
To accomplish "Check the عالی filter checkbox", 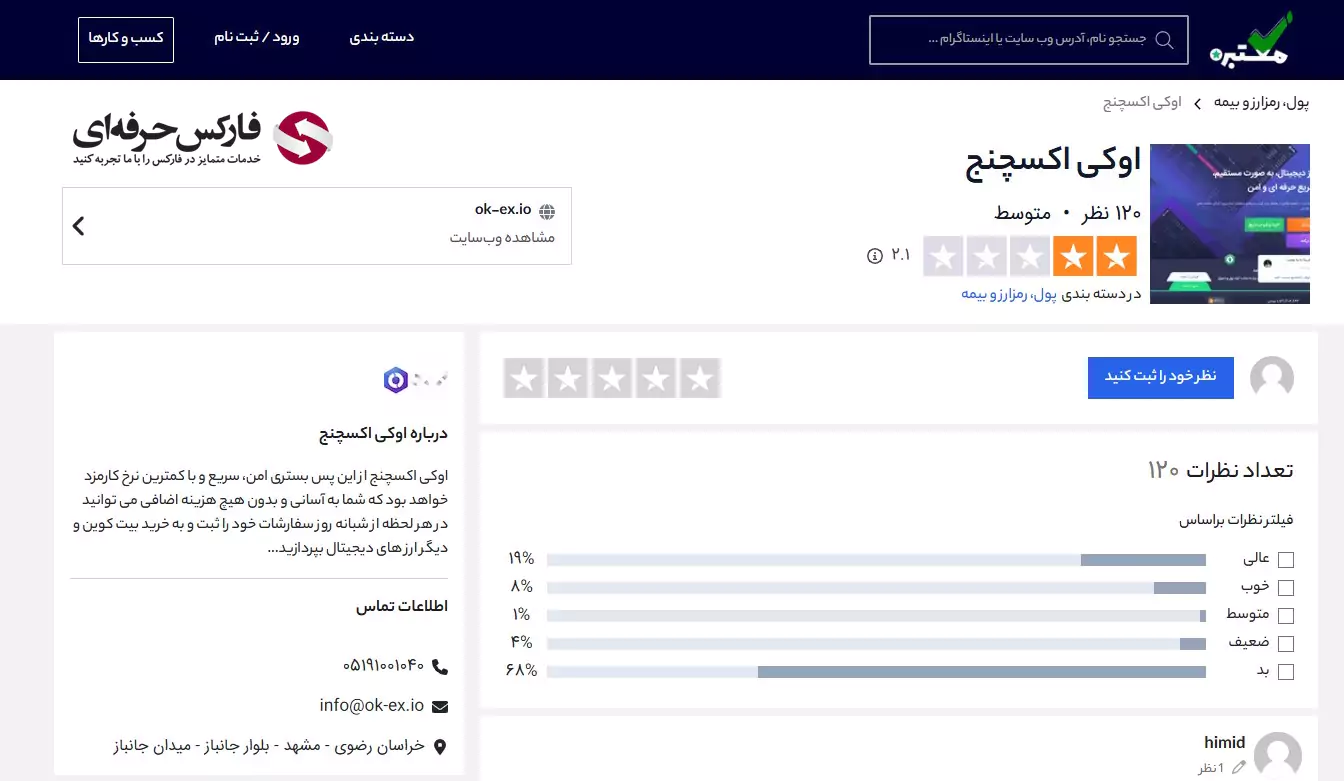I will (x=1286, y=560).
